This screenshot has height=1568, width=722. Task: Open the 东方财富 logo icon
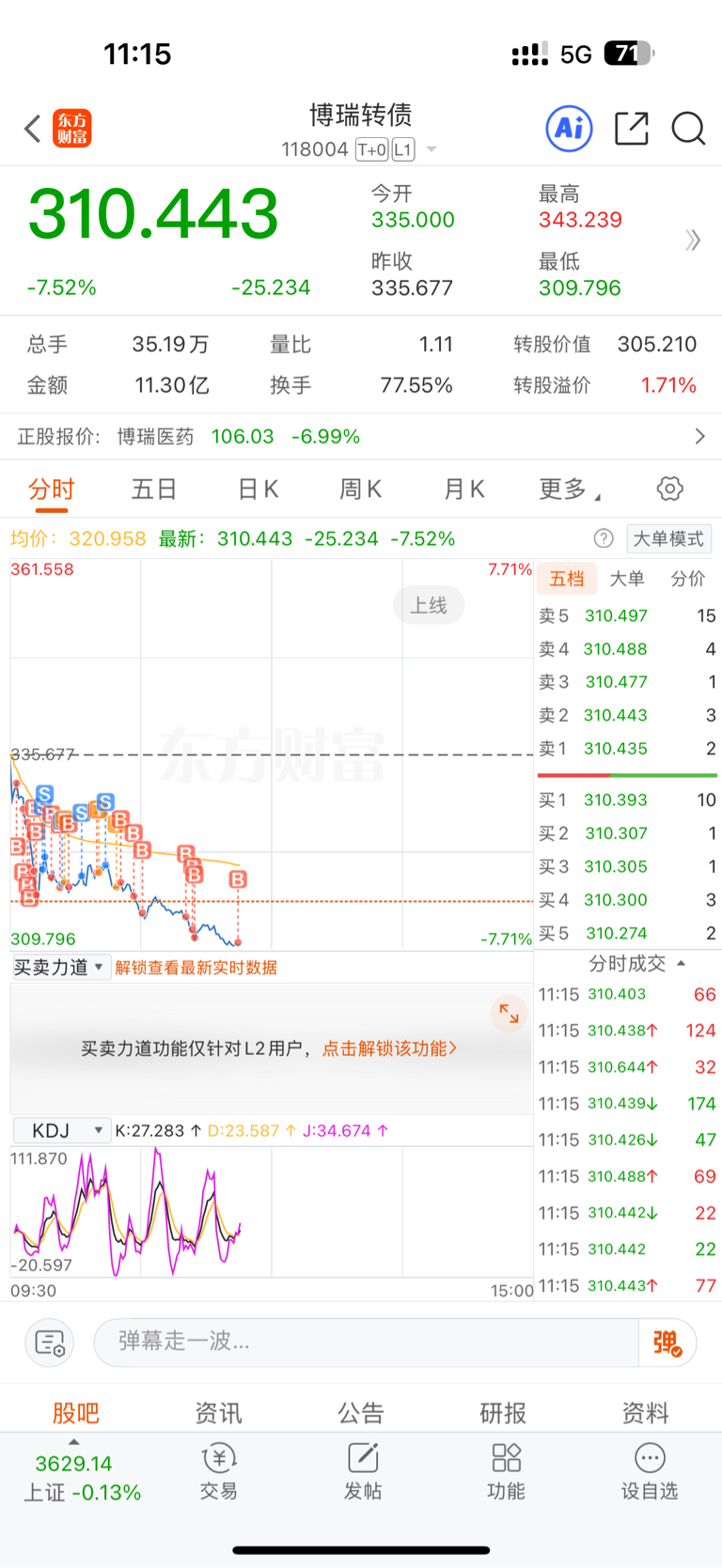pos(72,129)
